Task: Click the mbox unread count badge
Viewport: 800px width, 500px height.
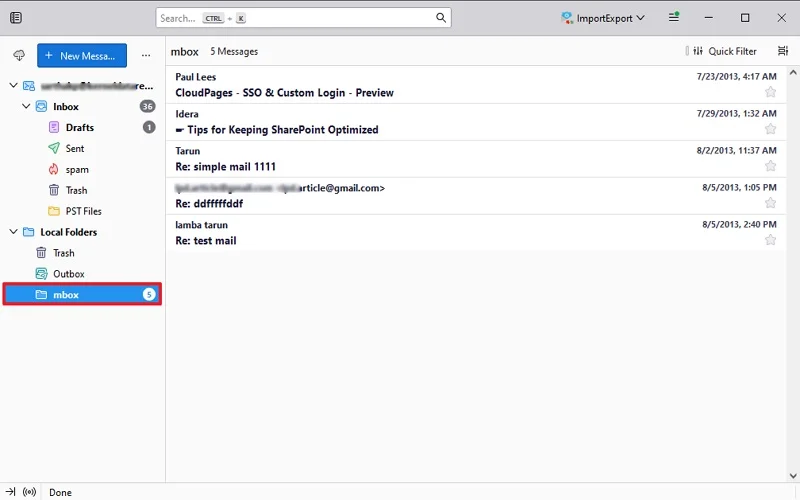Action: (149, 294)
